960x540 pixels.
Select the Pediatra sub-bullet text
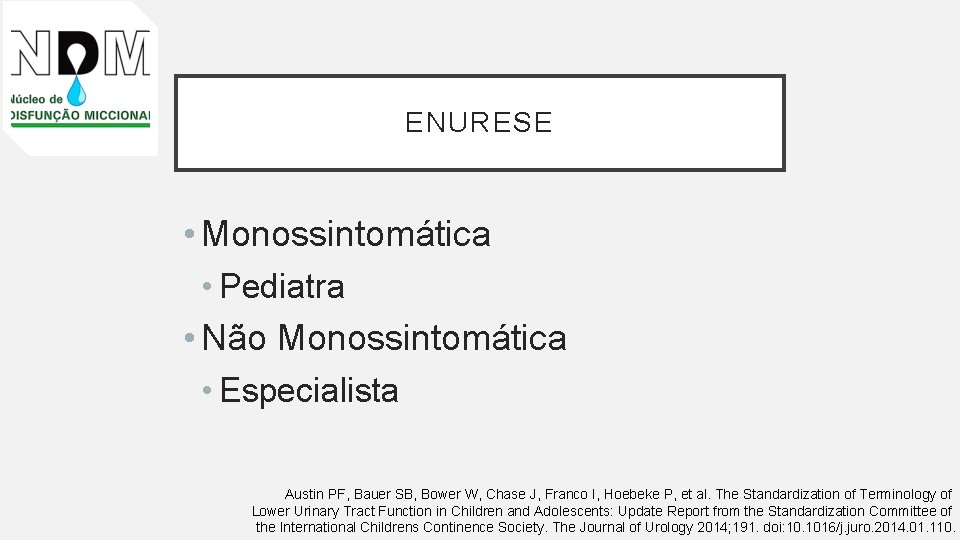click(282, 286)
